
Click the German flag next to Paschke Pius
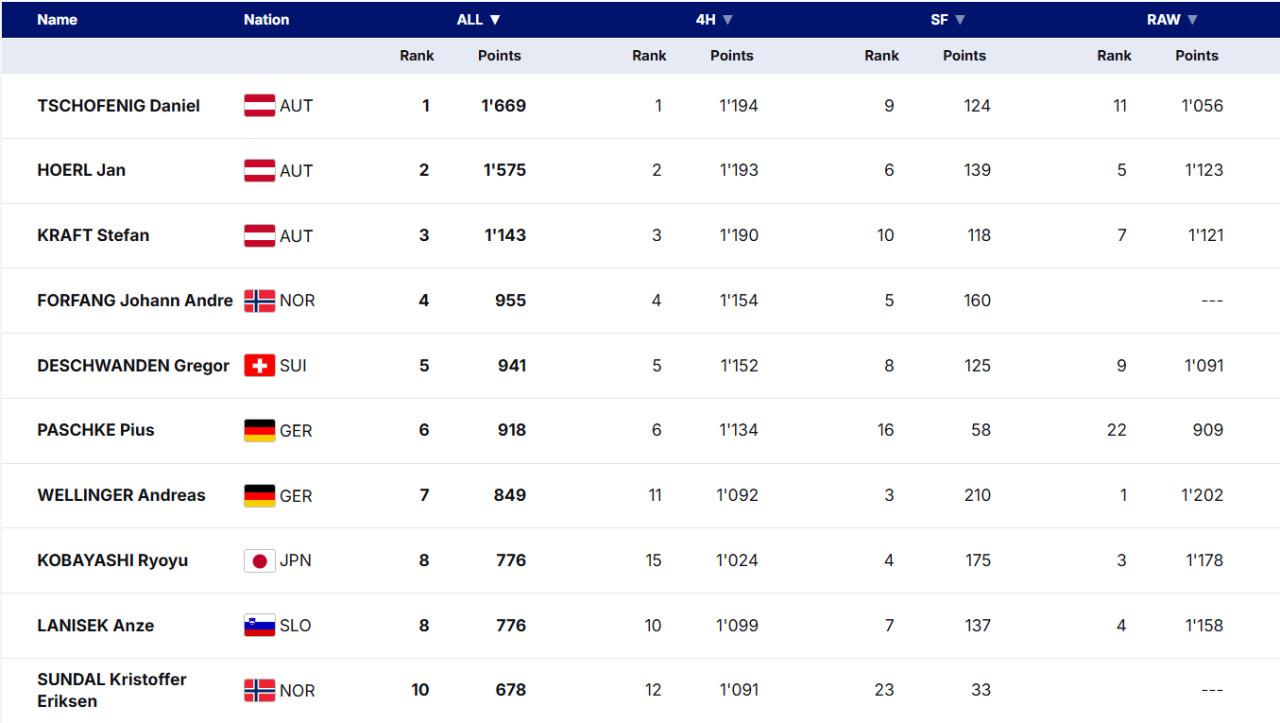[x=259, y=430]
